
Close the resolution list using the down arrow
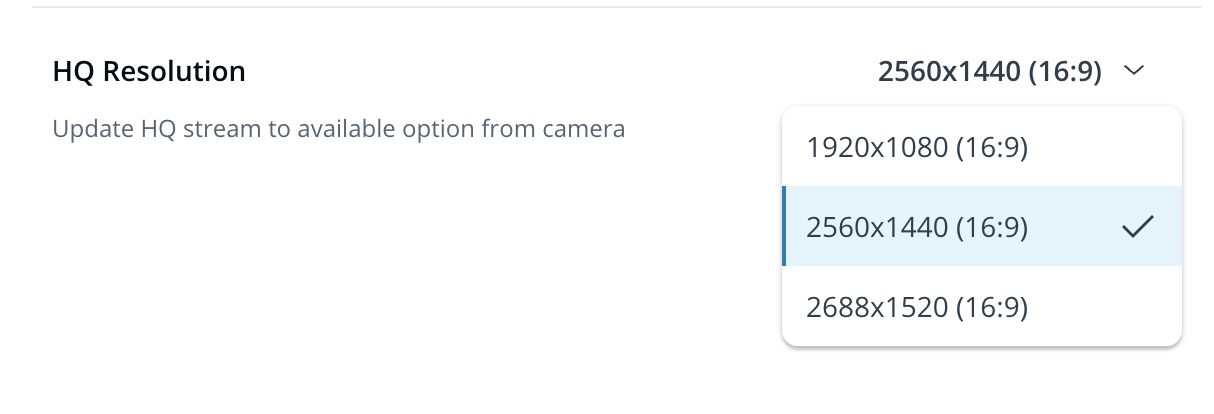click(1133, 72)
